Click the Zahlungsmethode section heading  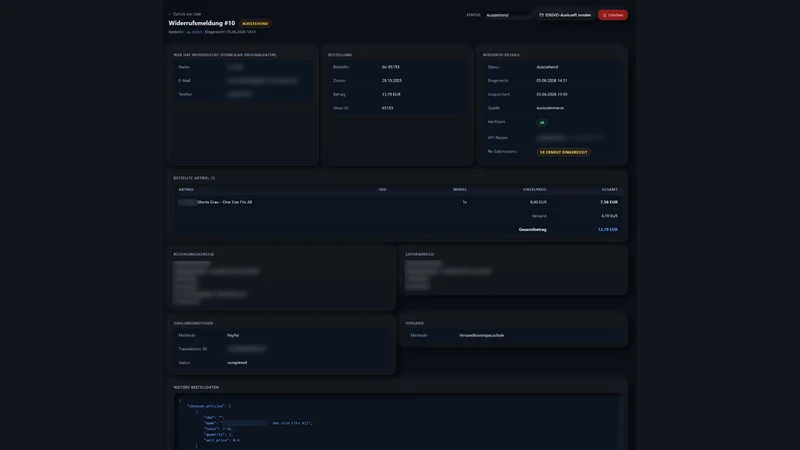click(193, 323)
